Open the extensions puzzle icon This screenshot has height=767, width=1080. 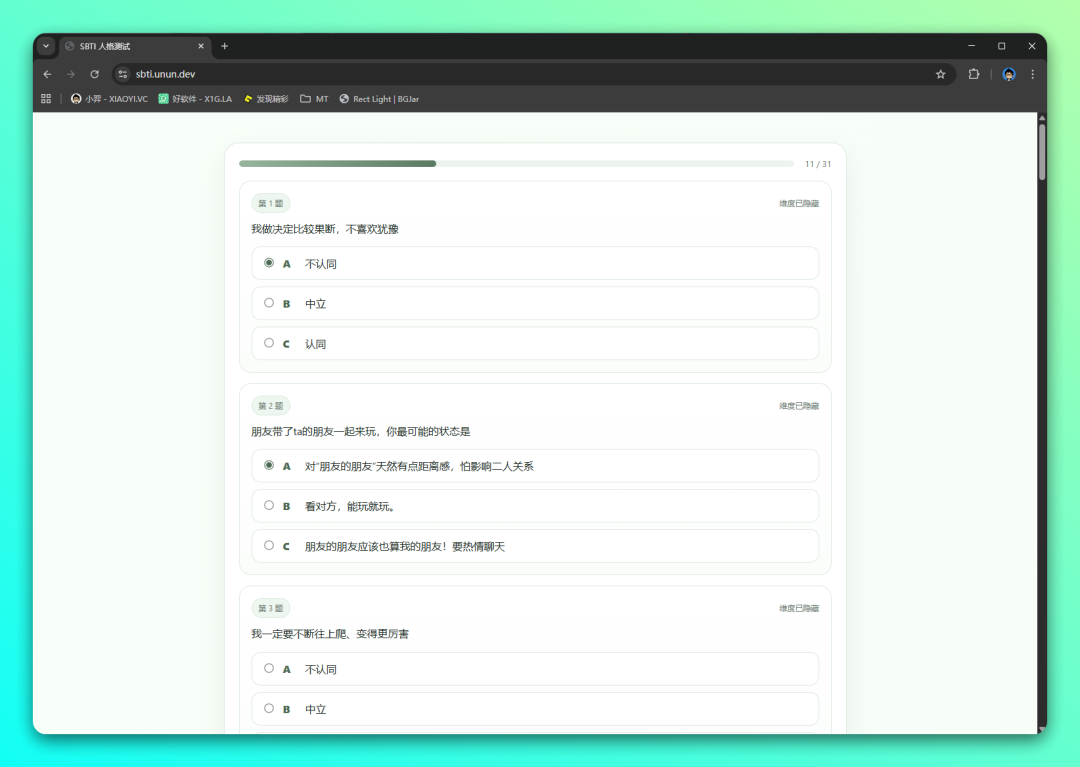974,74
